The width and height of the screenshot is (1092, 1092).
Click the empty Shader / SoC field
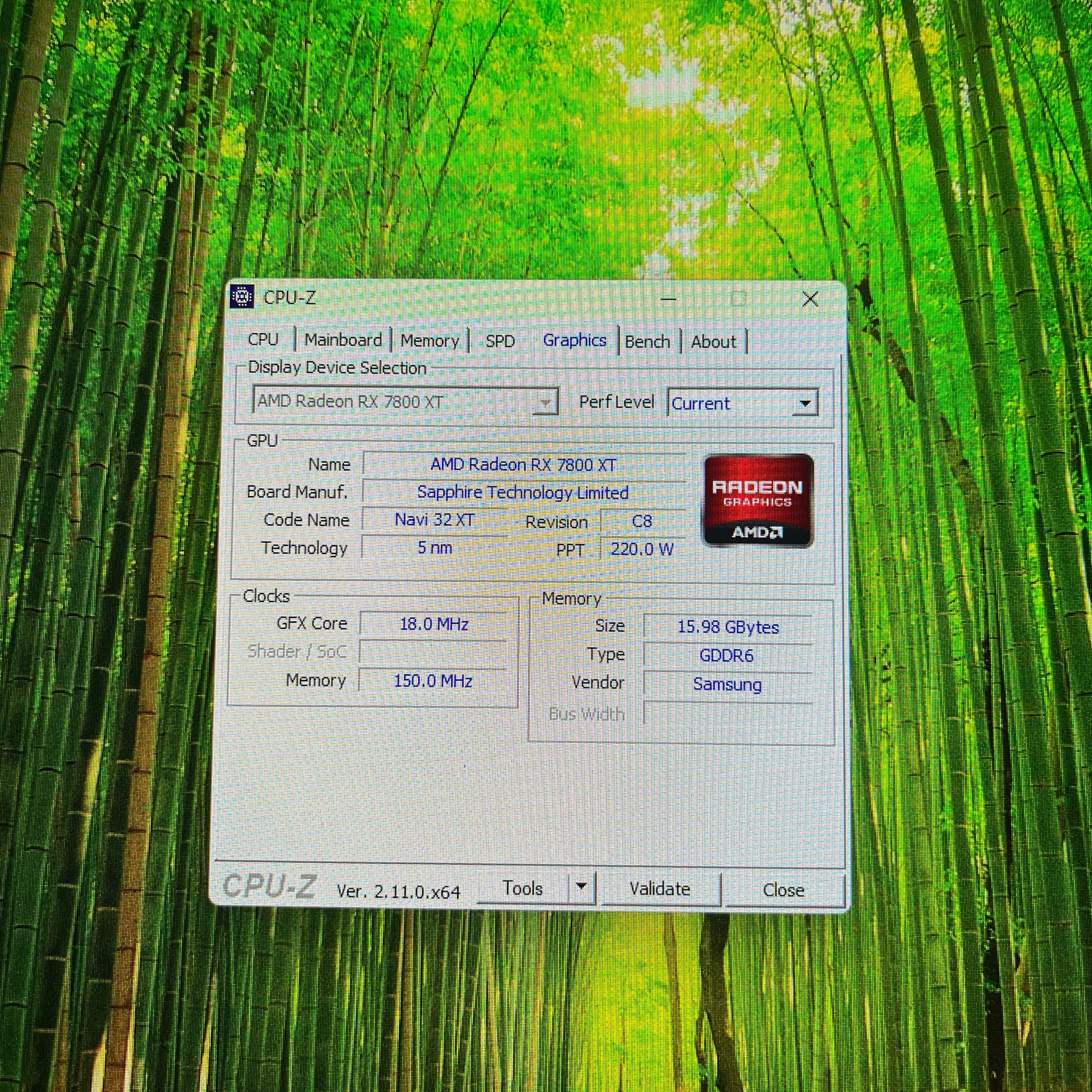(x=433, y=652)
